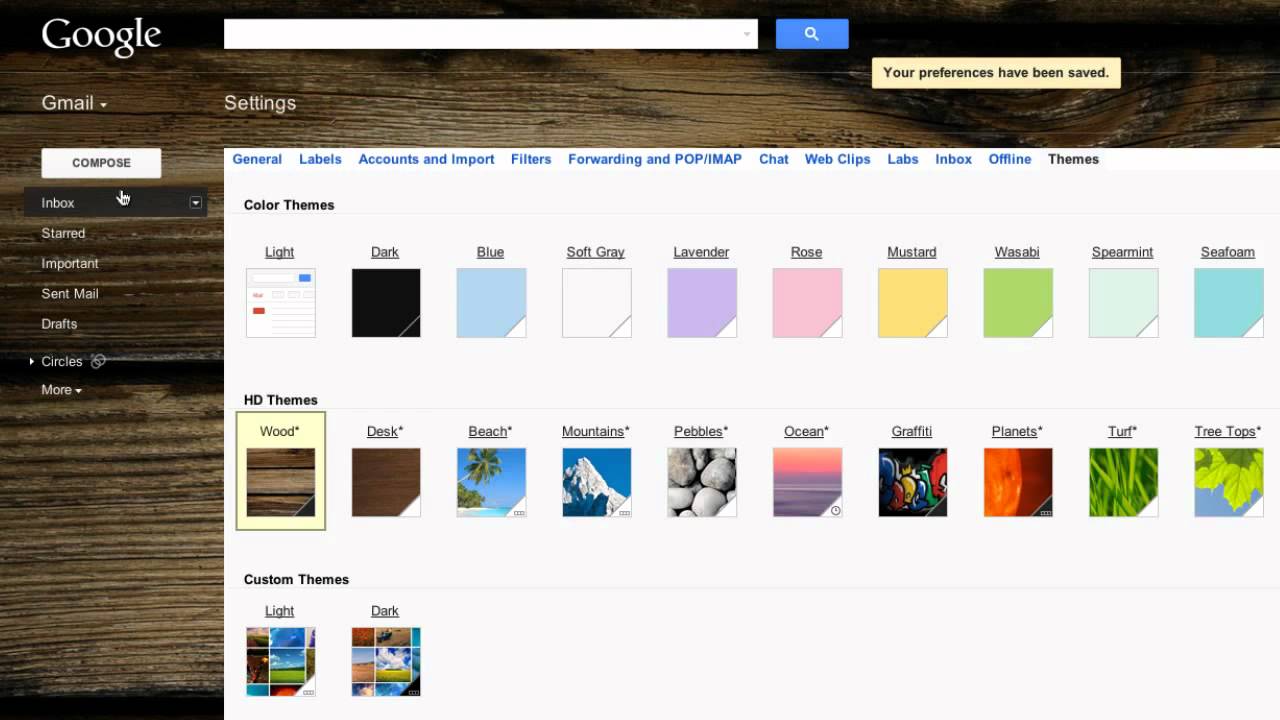The width and height of the screenshot is (1280, 720).
Task: Choose the Beach HD theme thumbnail
Action: click(491, 482)
